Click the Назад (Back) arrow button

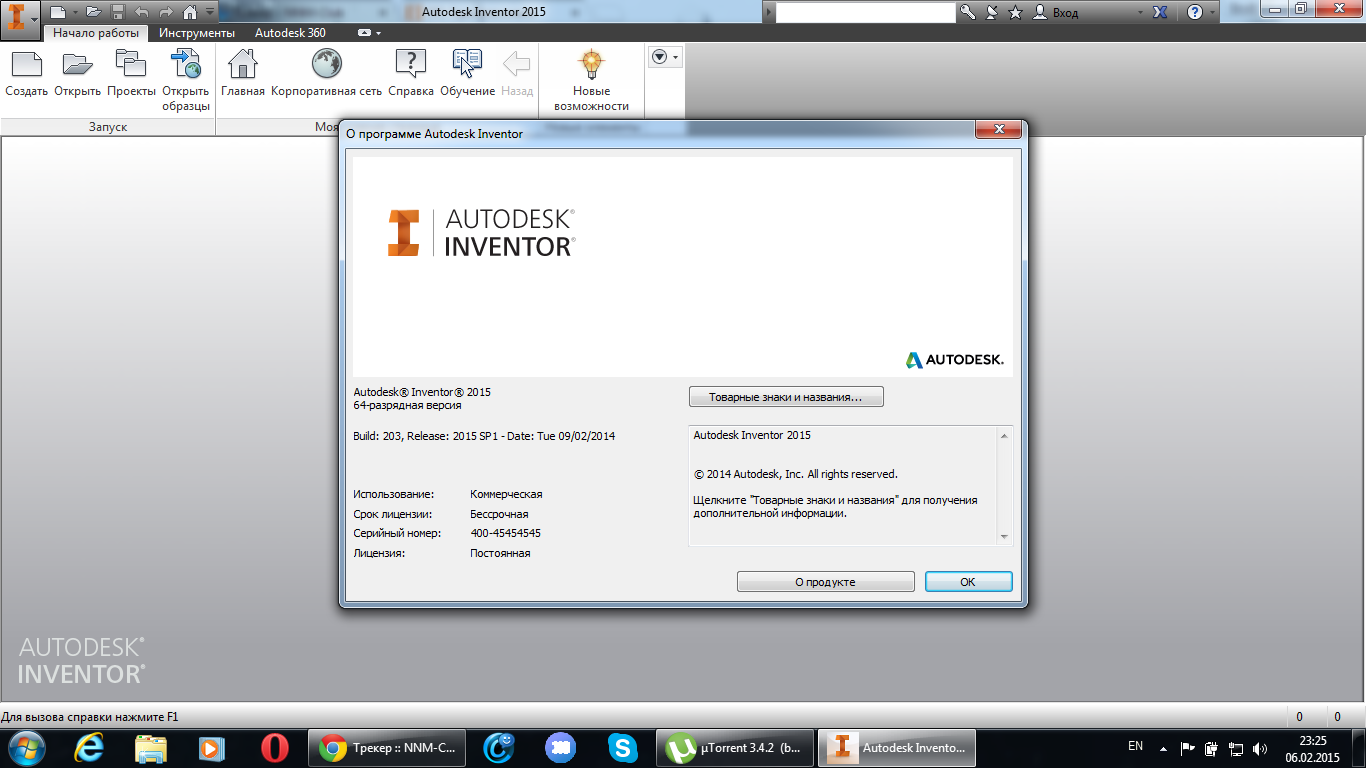click(x=517, y=73)
